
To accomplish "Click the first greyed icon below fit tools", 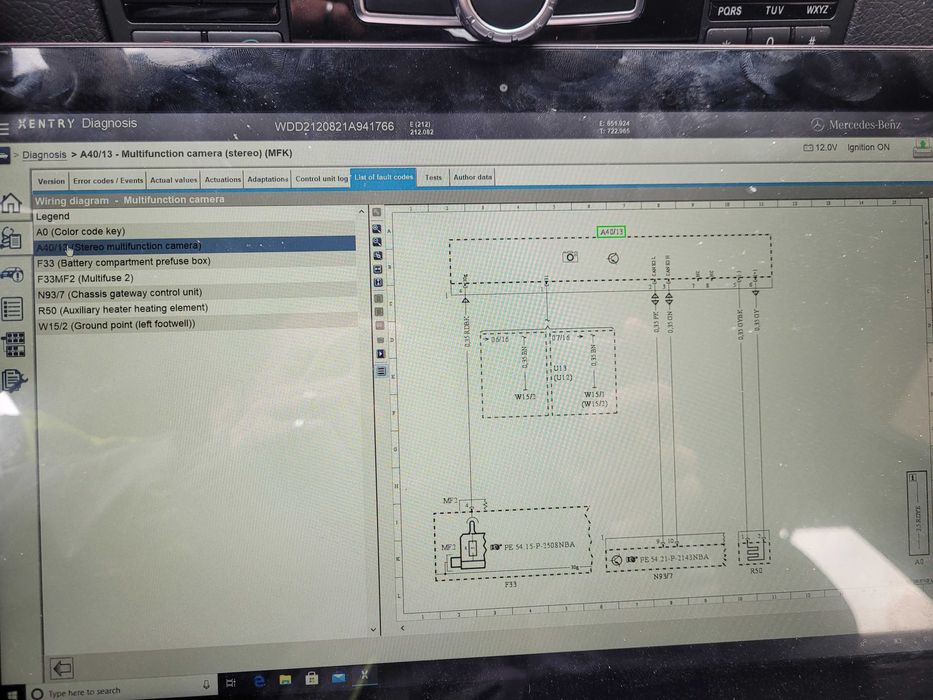I will coord(378,298).
